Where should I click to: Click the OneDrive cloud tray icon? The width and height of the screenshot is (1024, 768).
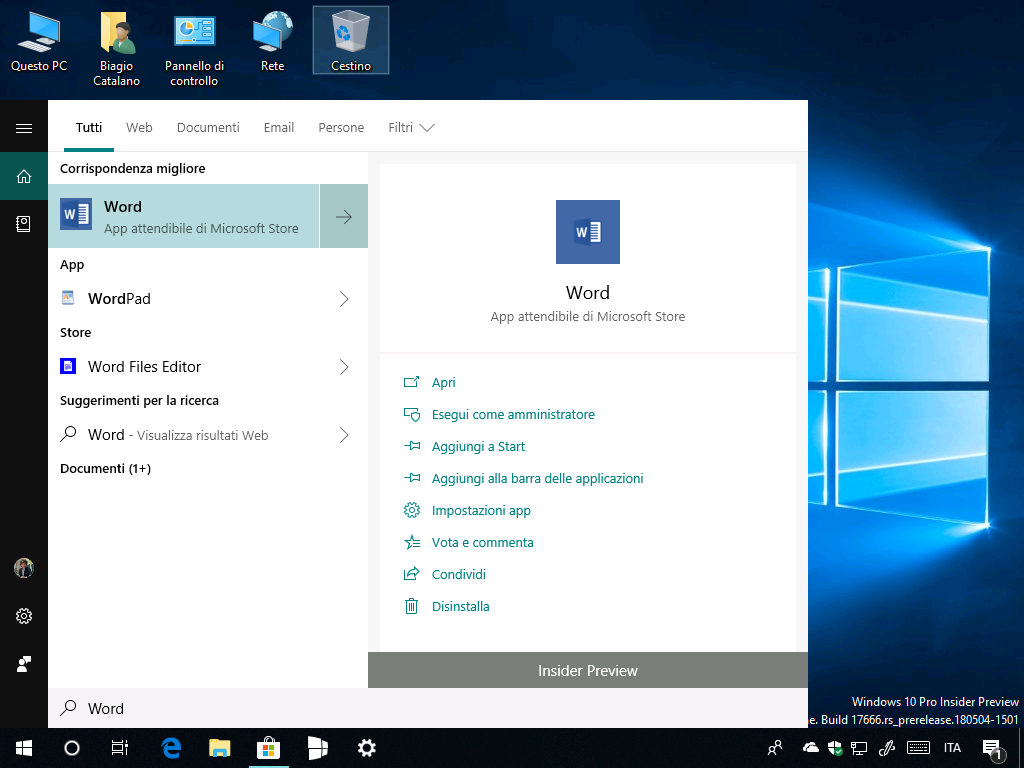tap(811, 748)
